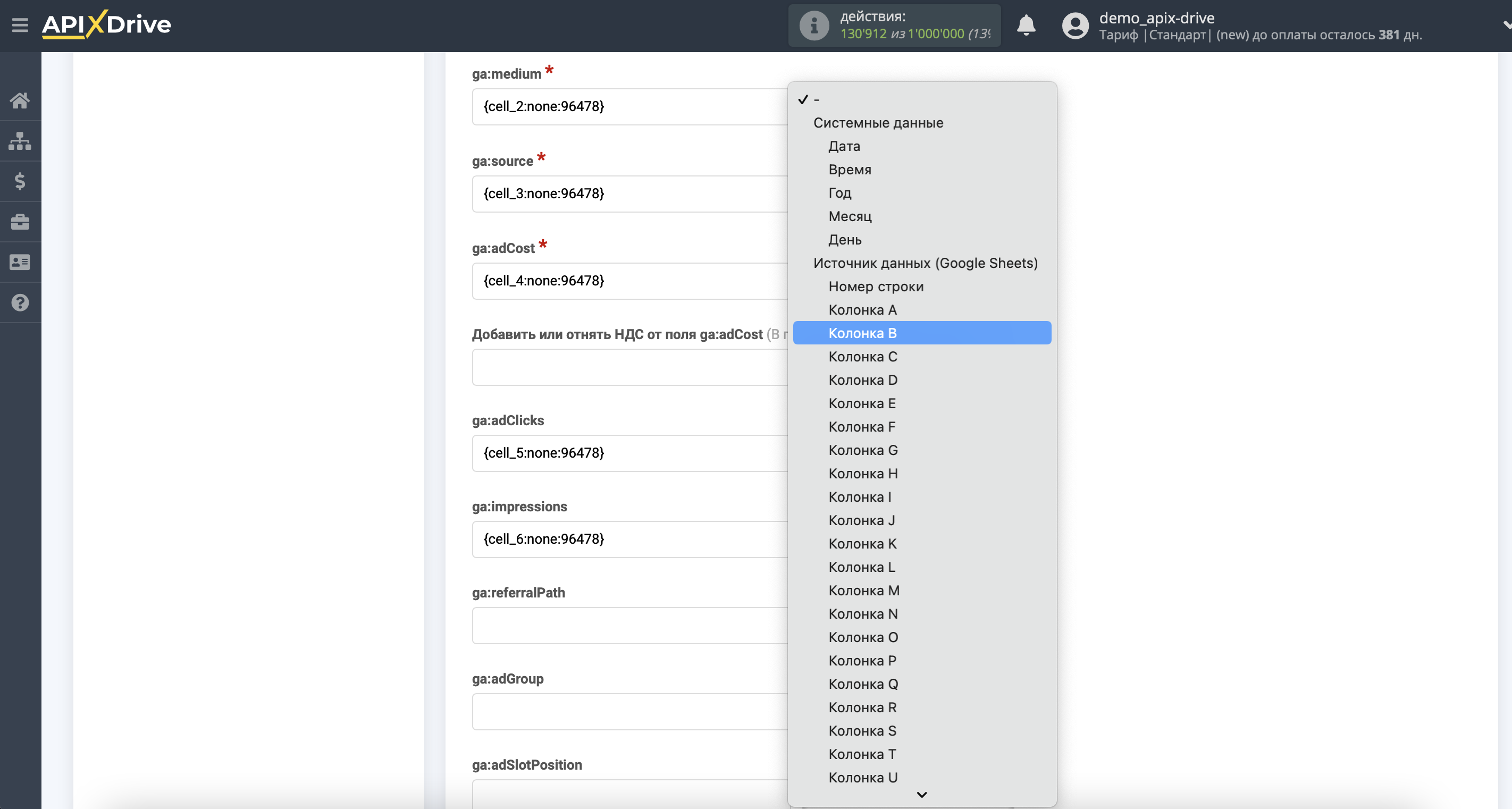The height and width of the screenshot is (809, 1512).
Task: Click the ga:adCost input field
Action: [630, 281]
